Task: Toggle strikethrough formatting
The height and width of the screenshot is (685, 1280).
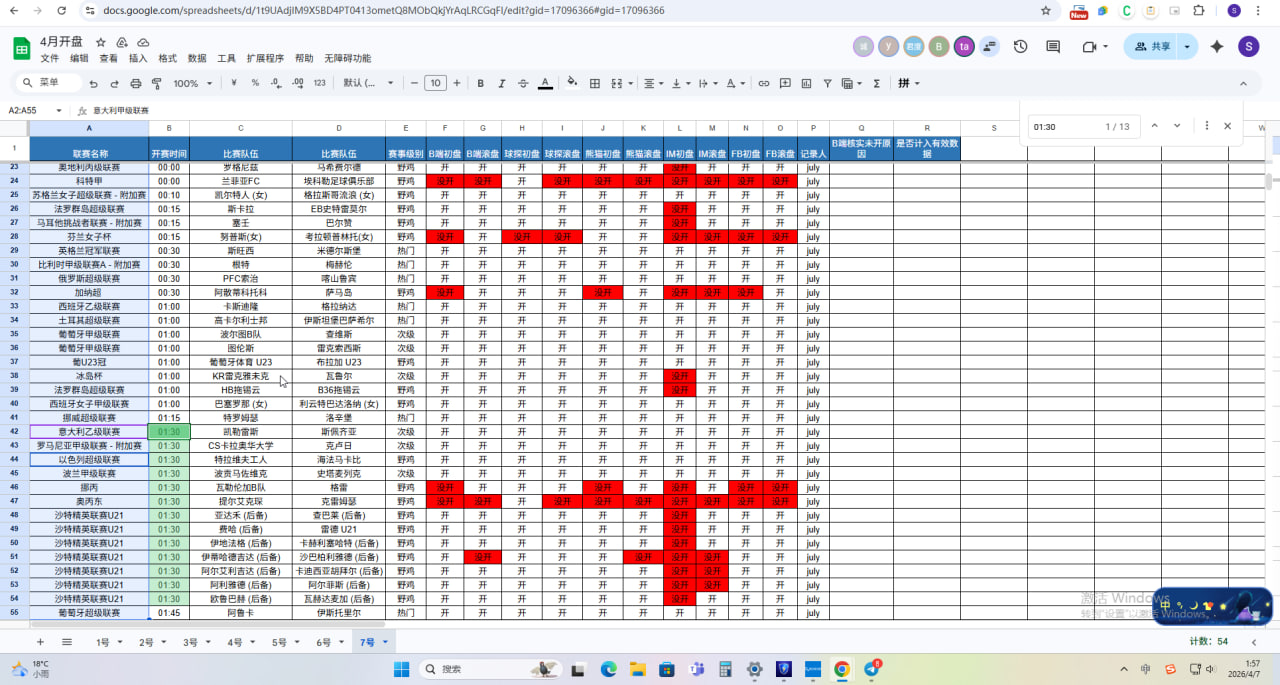Action: pyautogui.click(x=523, y=83)
